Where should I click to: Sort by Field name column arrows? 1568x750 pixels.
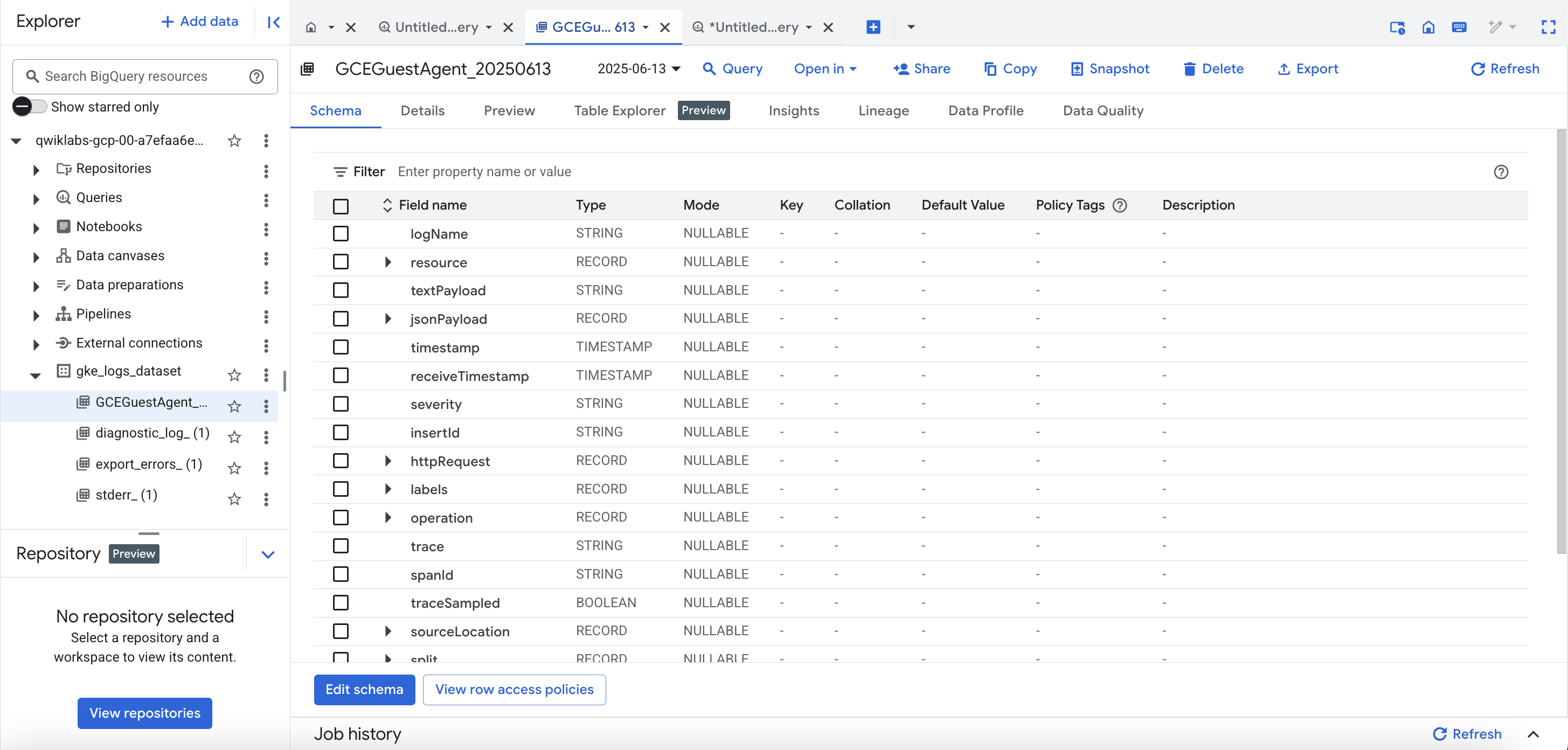point(387,206)
